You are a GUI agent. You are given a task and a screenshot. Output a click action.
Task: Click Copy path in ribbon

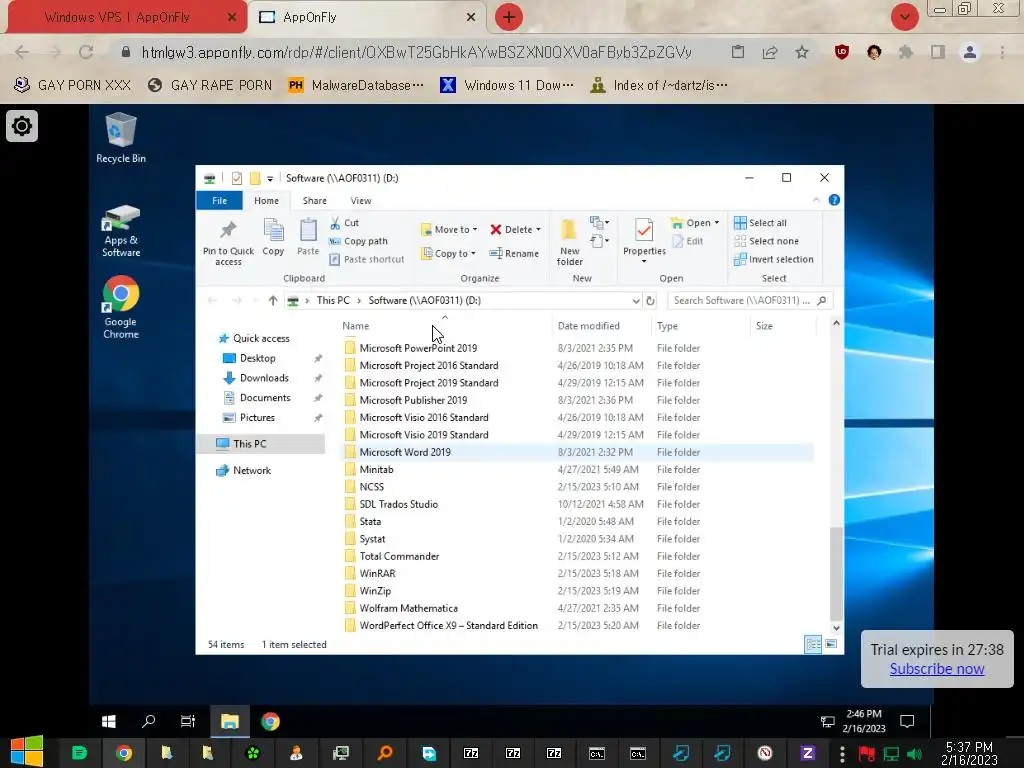[359, 241]
